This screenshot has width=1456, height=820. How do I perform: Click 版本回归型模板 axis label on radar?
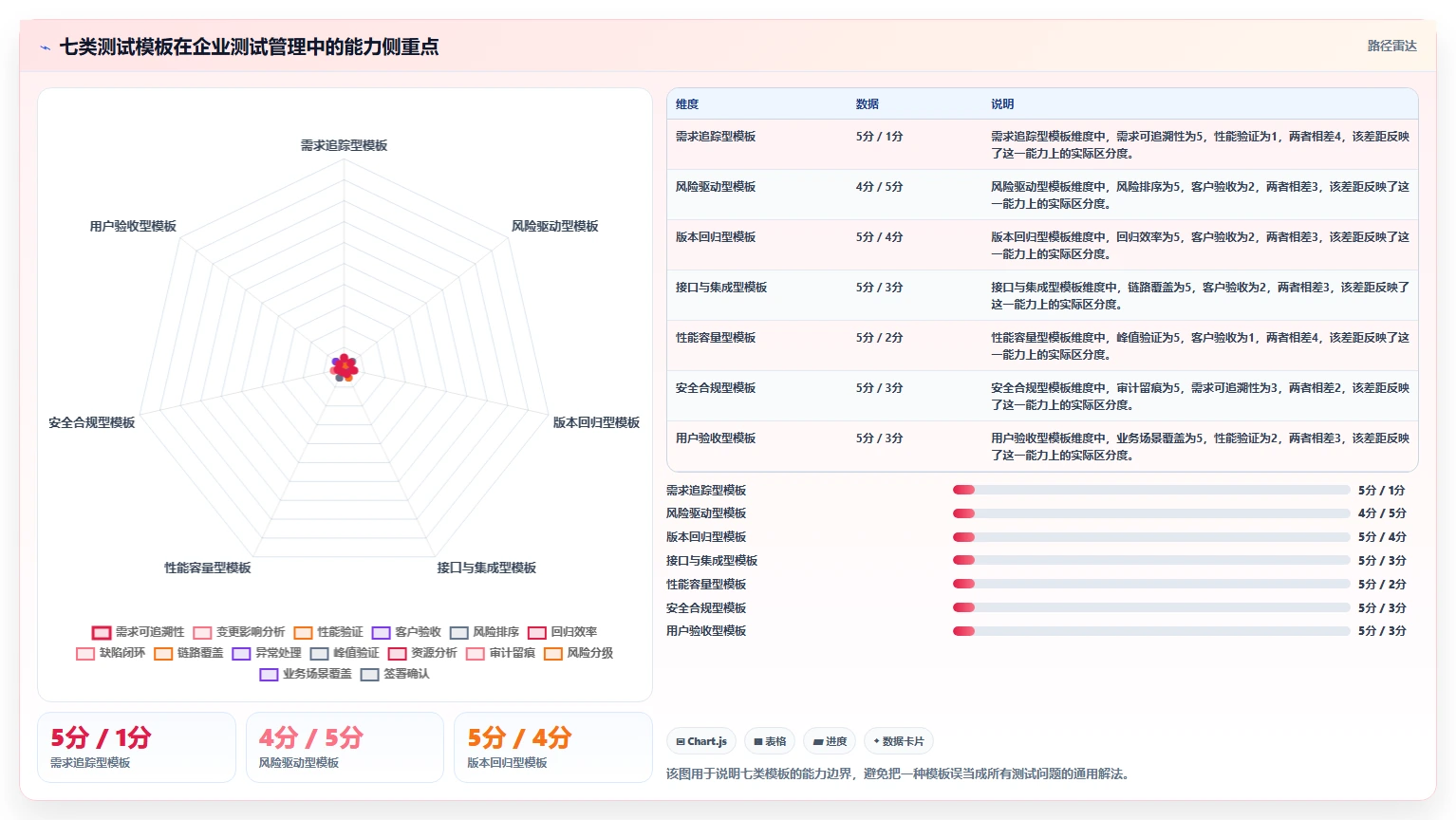pyautogui.click(x=596, y=422)
